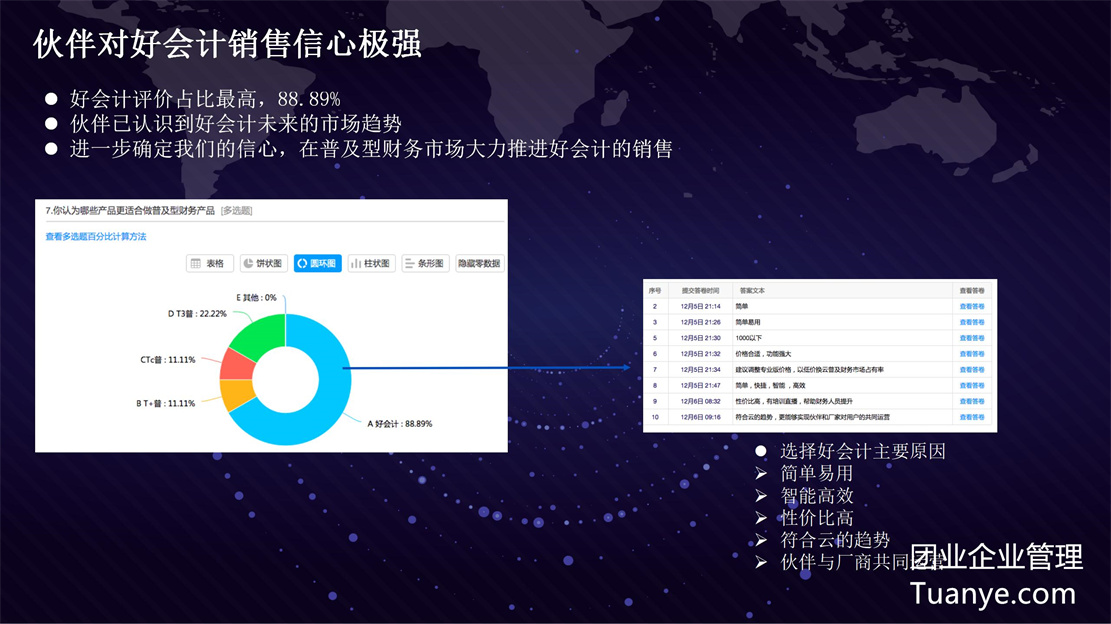Click the slide title 伙伴对好会计销售信心极强
1111x624 pixels.
[x=227, y=44]
